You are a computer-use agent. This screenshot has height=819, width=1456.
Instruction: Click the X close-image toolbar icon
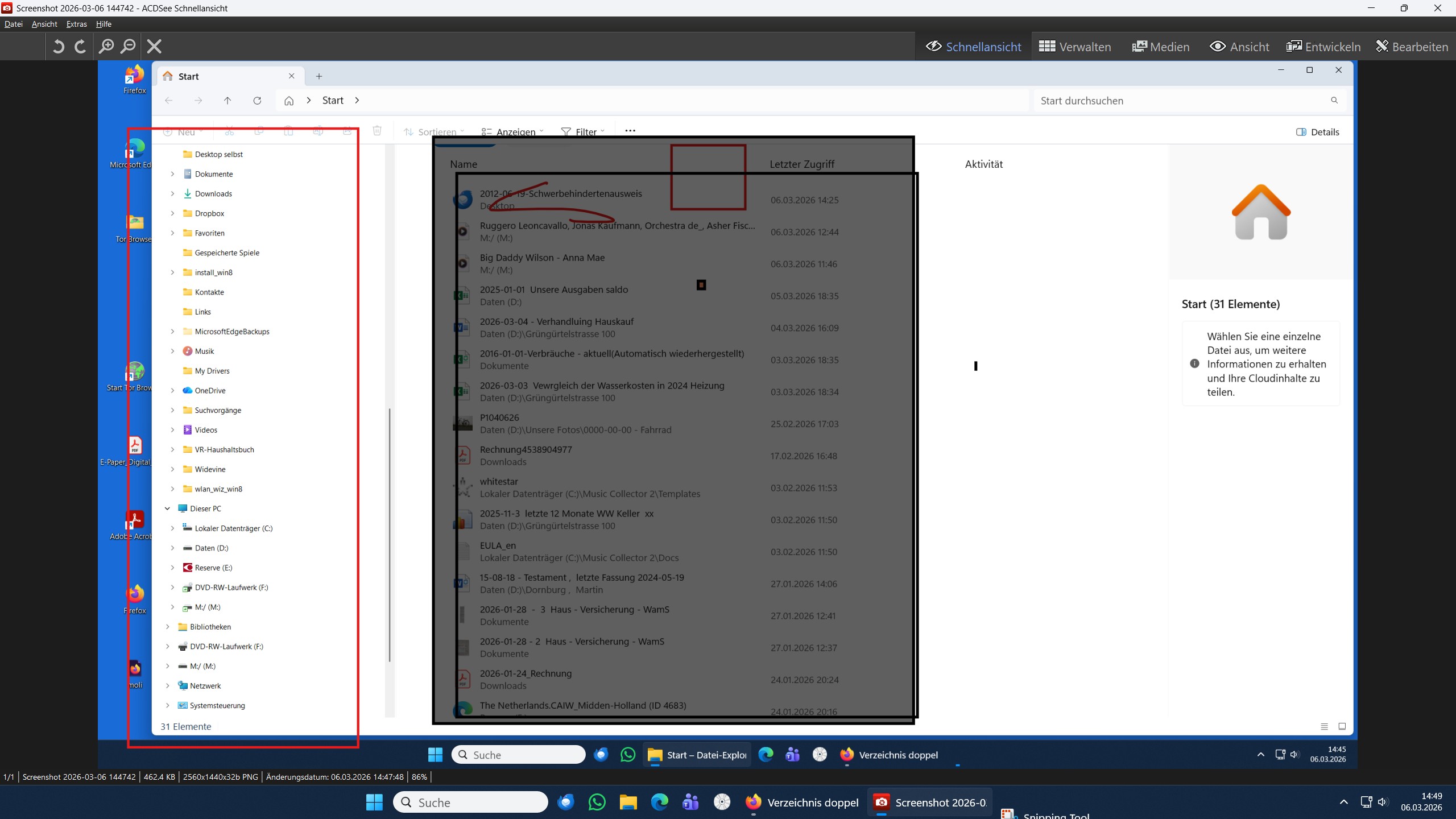(154, 46)
